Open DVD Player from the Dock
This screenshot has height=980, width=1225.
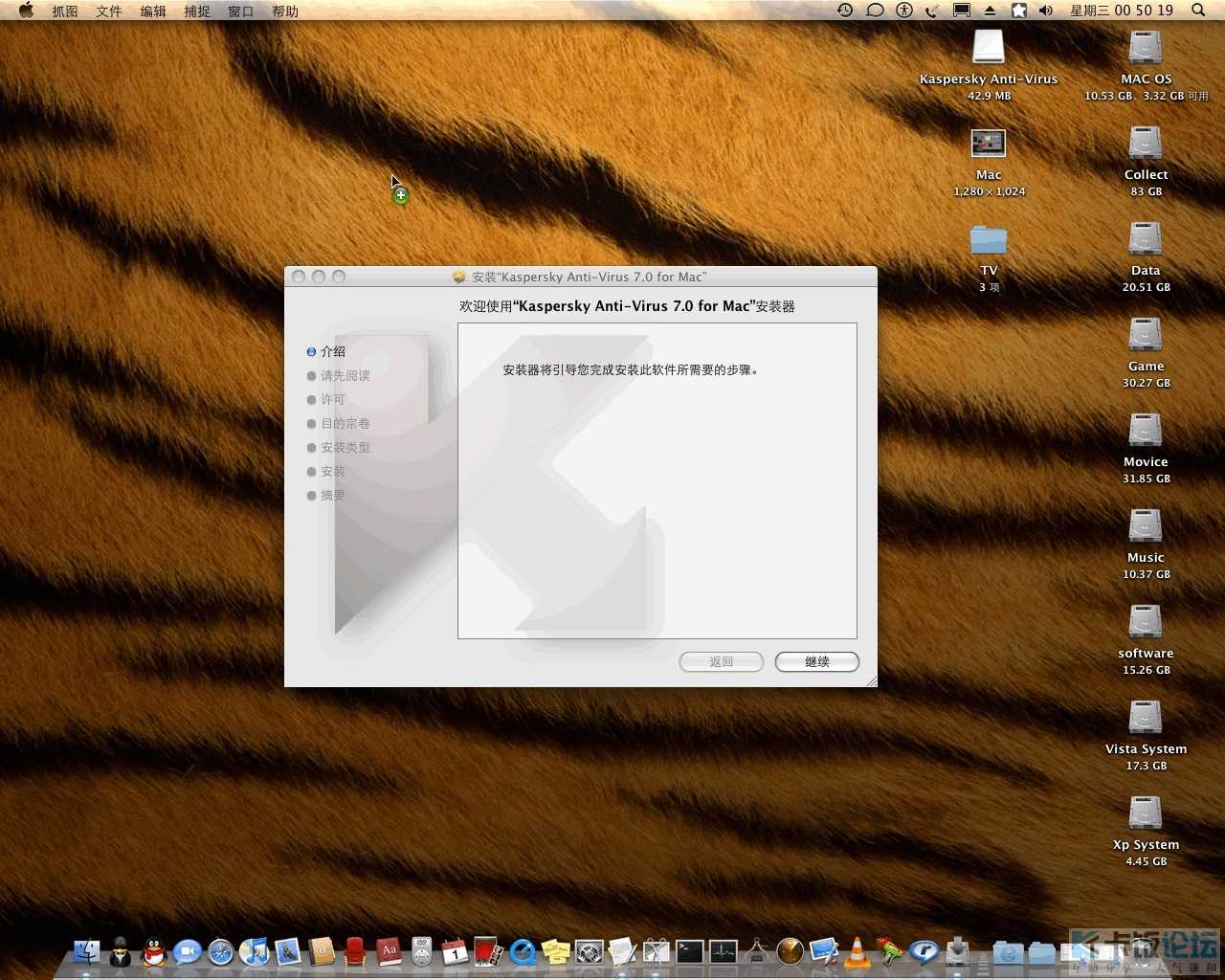(x=422, y=951)
